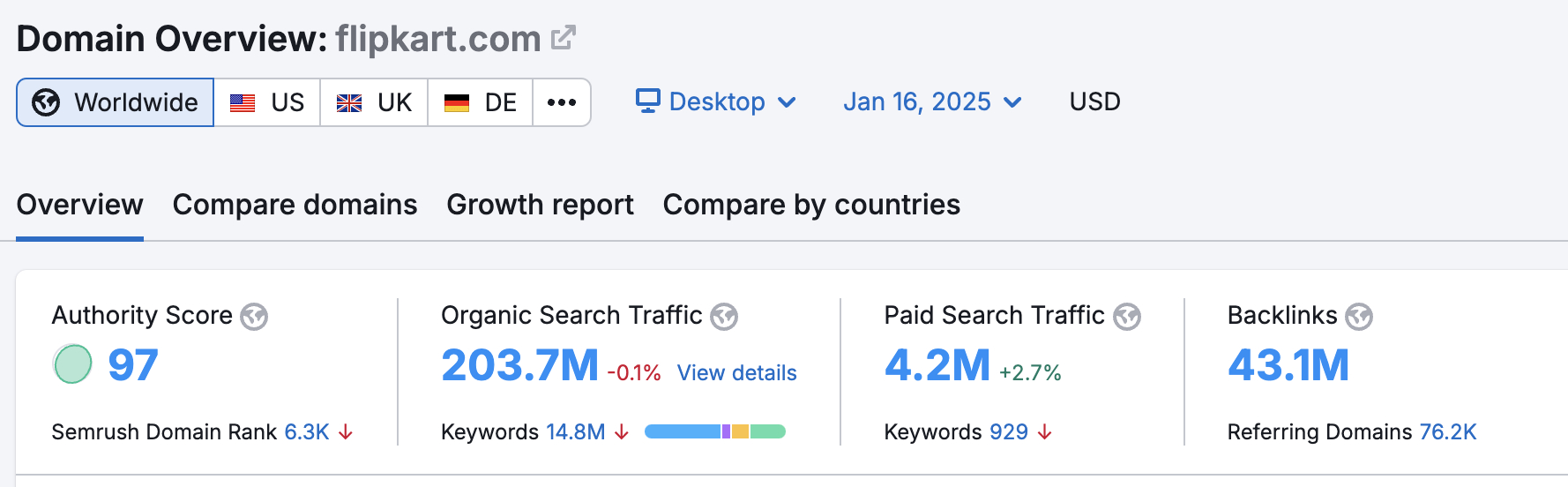Image resolution: width=1568 pixels, height=487 pixels.
Task: Click the red down arrow next to Keywords 929
Action: 1045,431
